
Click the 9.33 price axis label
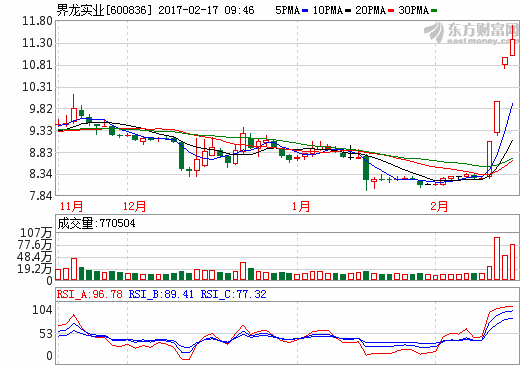[x=41, y=131]
